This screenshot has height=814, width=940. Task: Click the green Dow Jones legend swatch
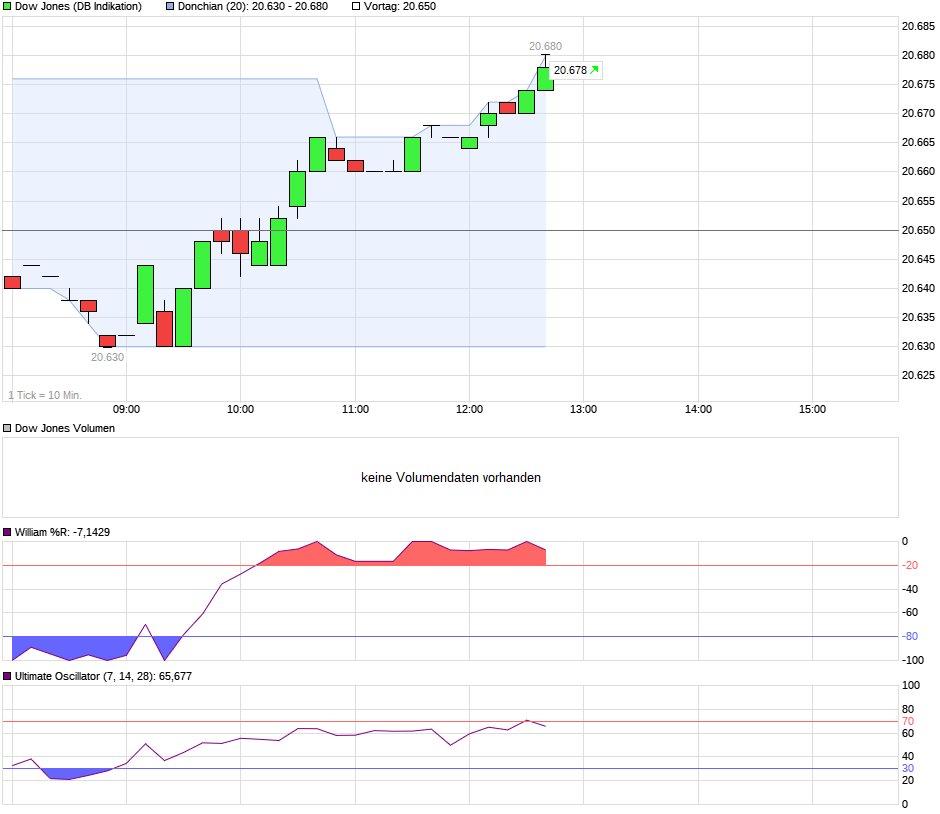click(7, 7)
